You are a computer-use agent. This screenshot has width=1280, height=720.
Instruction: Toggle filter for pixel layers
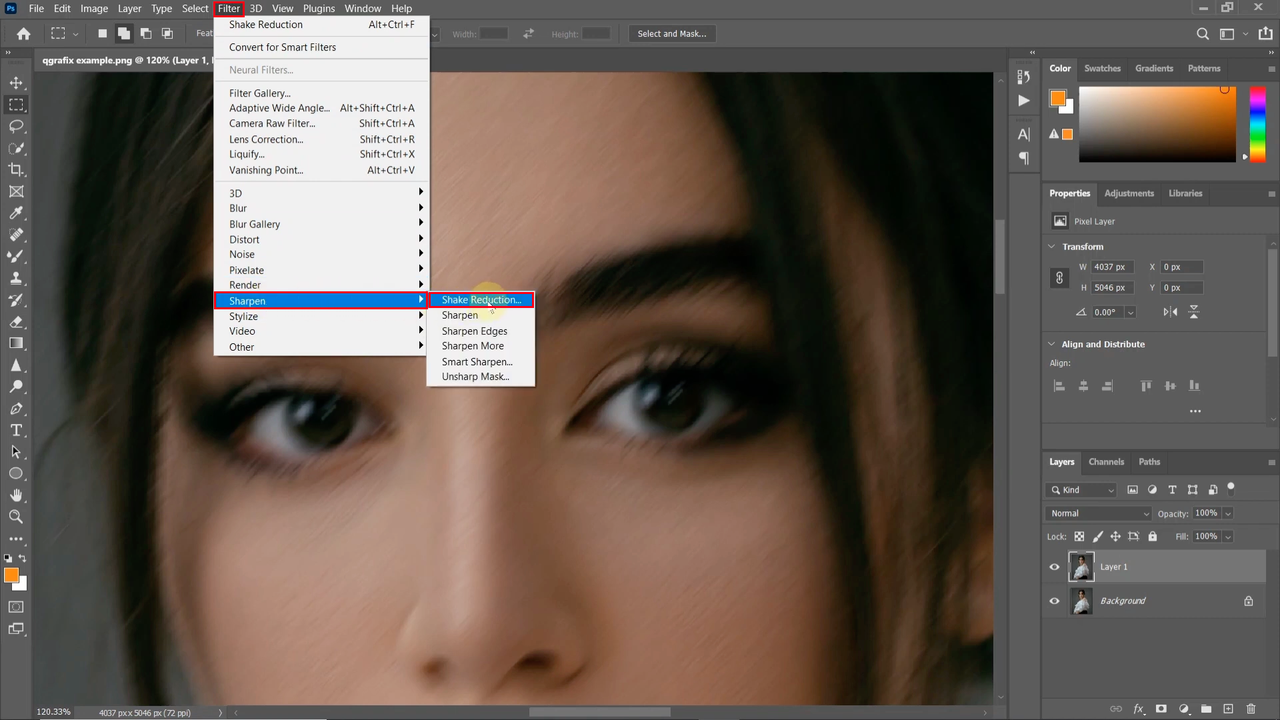tap(1133, 490)
